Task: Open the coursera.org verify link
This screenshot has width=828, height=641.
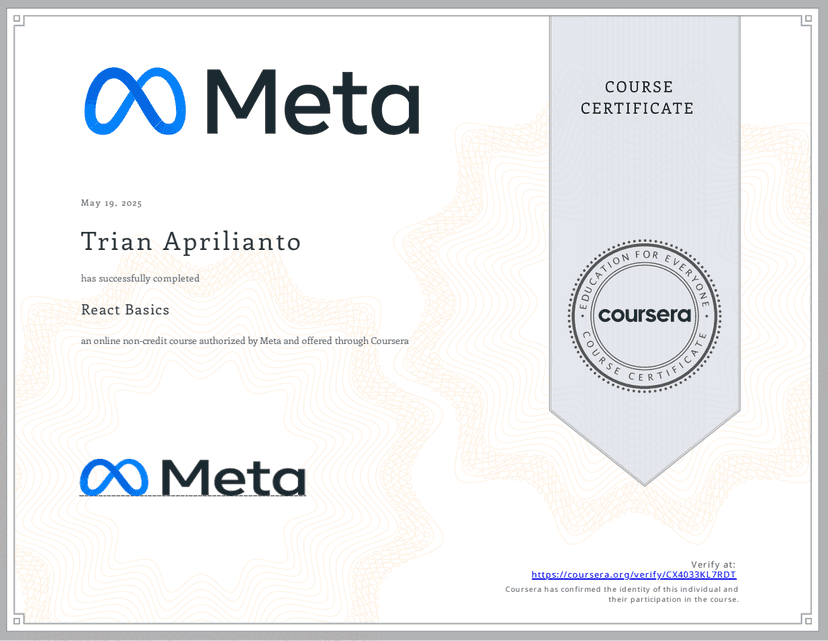Action: [x=633, y=575]
